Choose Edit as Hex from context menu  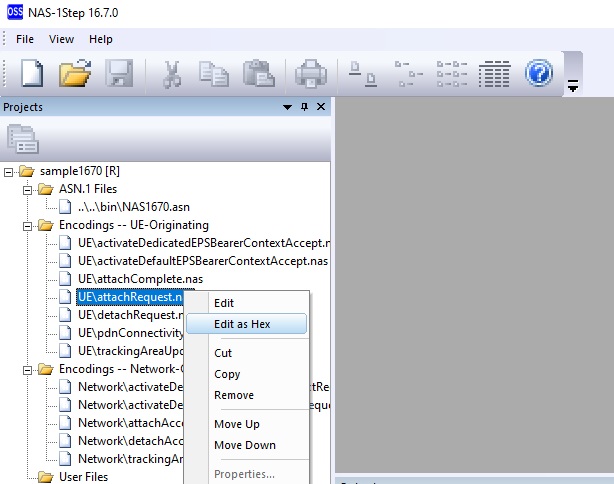[246, 324]
